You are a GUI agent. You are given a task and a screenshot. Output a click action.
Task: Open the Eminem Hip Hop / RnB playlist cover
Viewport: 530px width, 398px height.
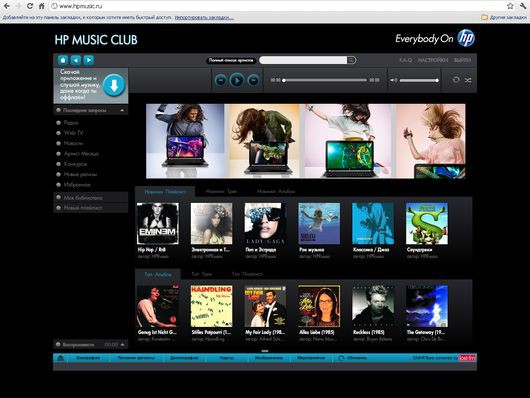[158, 224]
